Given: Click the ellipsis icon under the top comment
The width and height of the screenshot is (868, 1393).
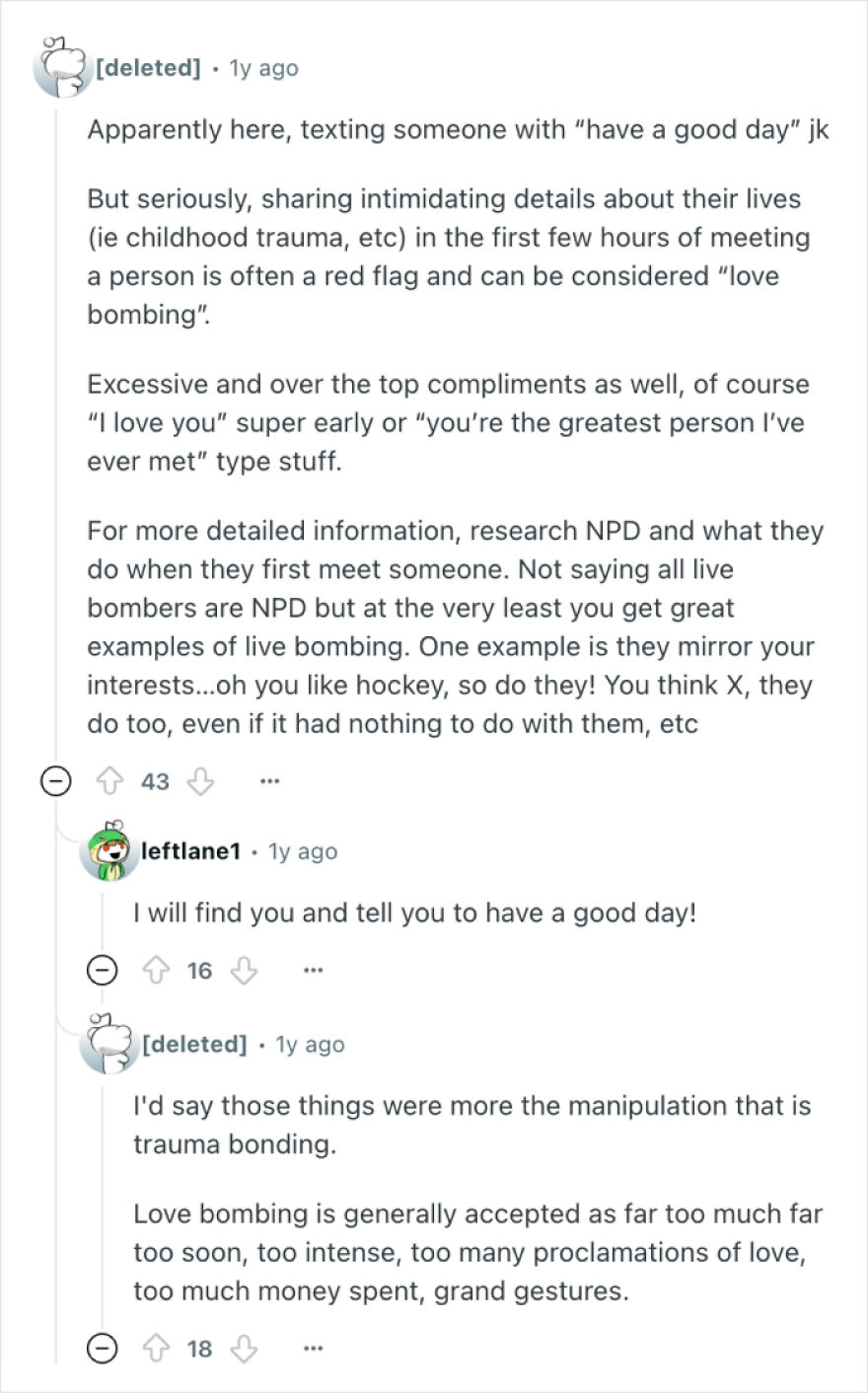Looking at the screenshot, I should click(x=270, y=780).
